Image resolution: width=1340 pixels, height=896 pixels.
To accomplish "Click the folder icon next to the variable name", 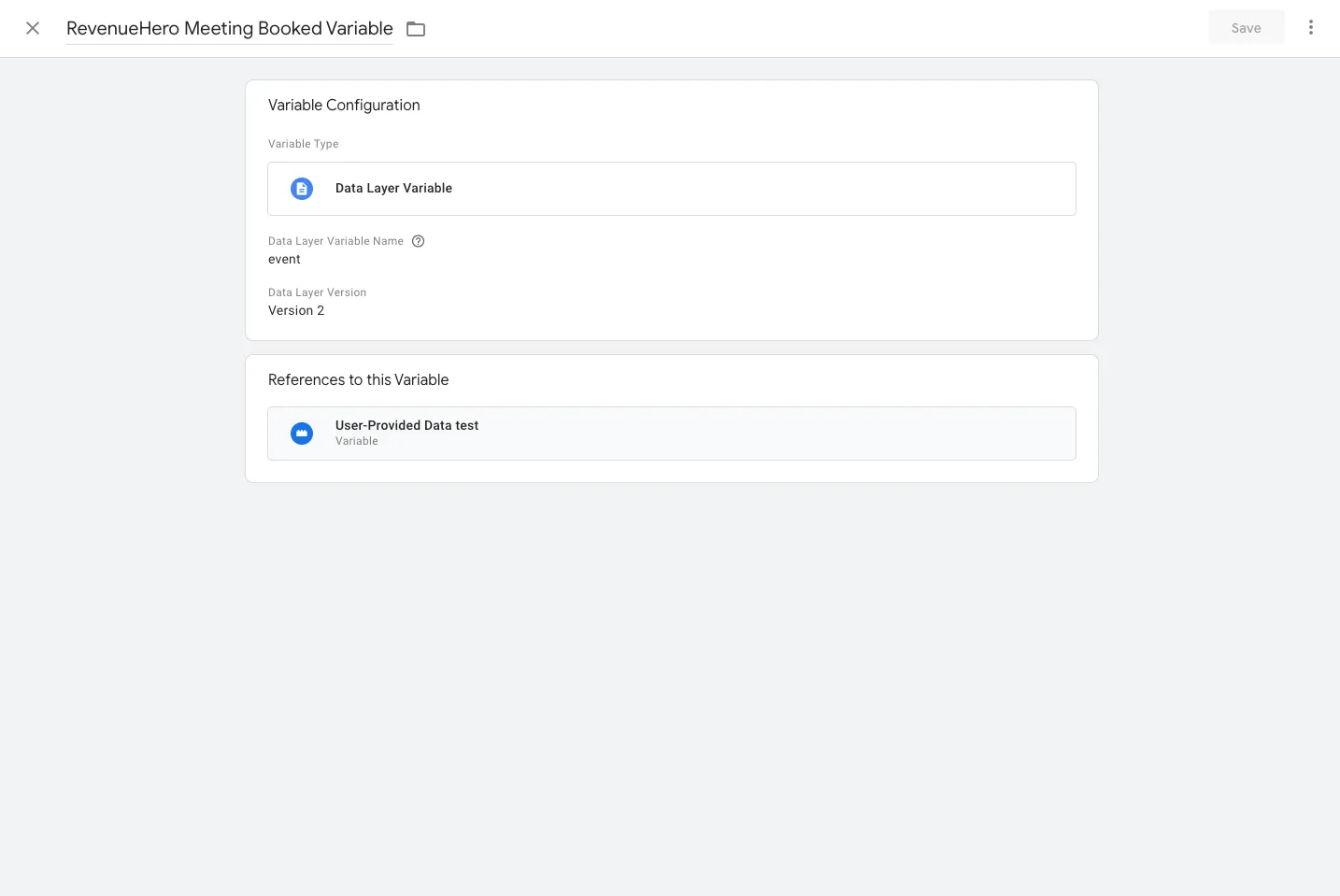I will pyautogui.click(x=416, y=29).
